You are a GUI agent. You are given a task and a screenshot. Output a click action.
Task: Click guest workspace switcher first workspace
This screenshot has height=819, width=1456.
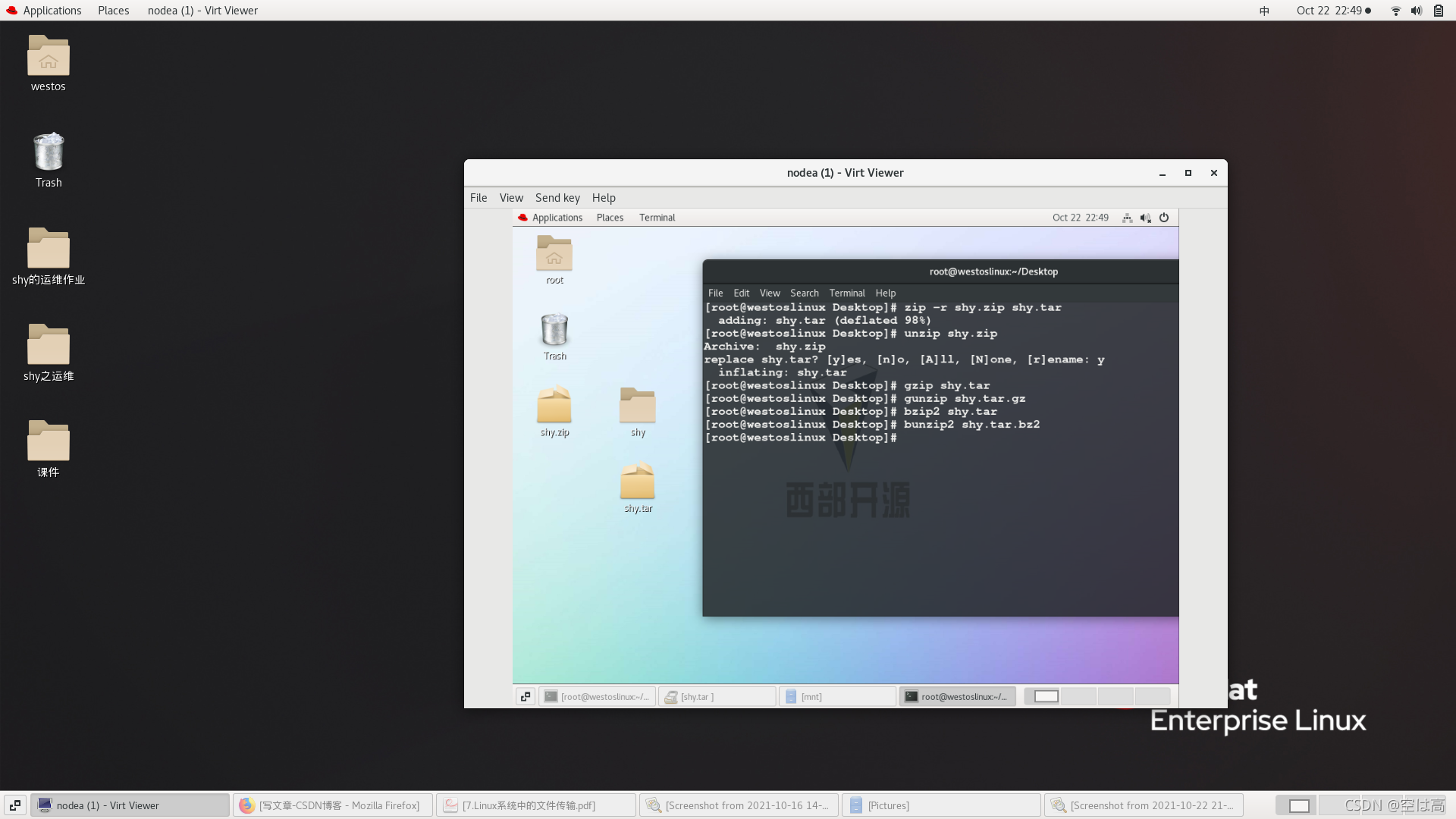coord(1046,697)
